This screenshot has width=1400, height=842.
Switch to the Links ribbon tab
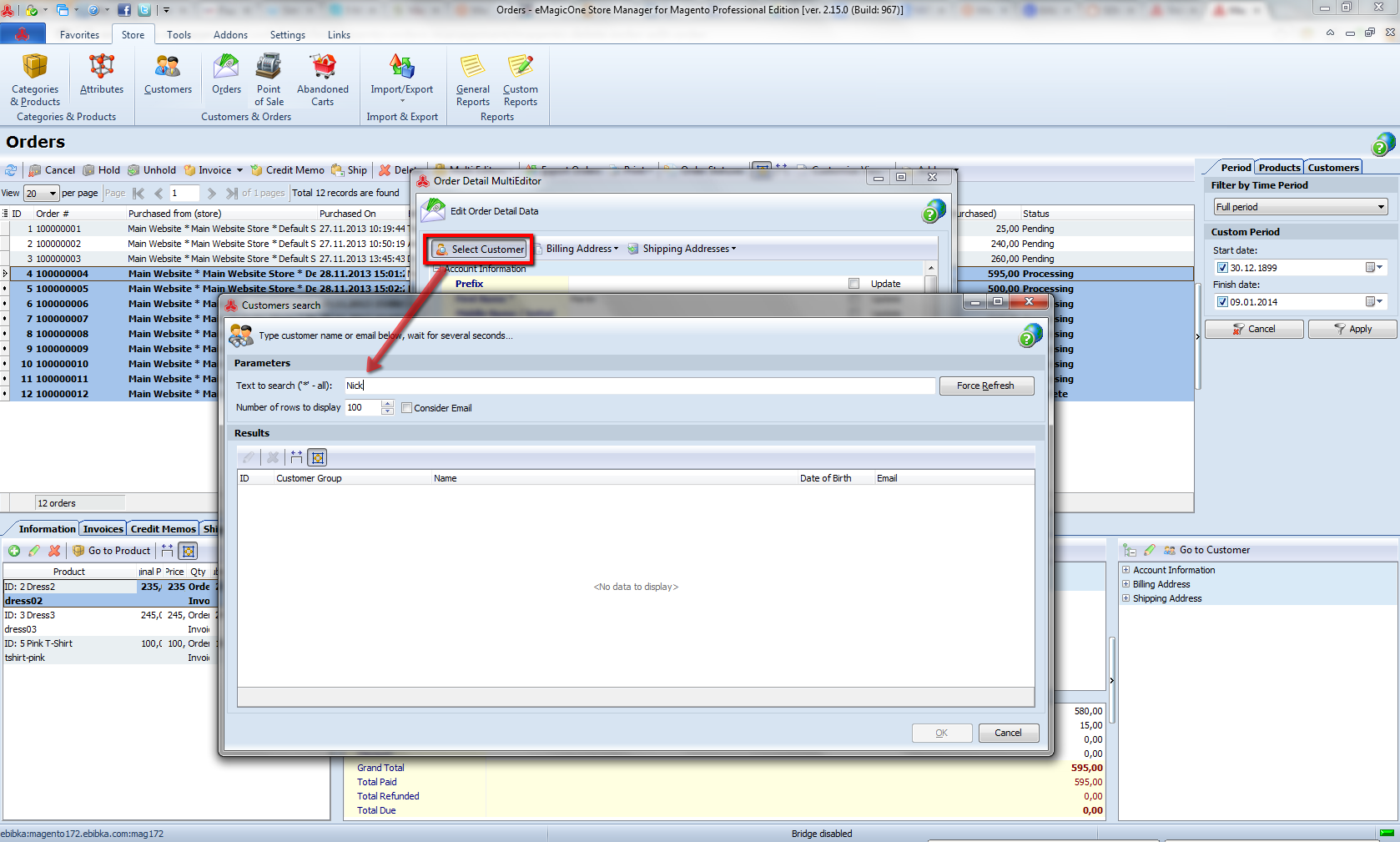click(339, 35)
